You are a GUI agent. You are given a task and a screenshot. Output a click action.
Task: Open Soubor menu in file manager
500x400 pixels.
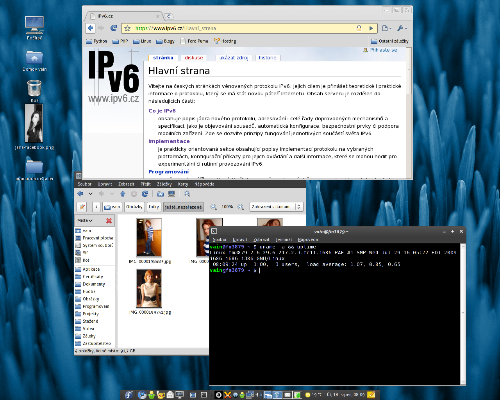(84, 184)
